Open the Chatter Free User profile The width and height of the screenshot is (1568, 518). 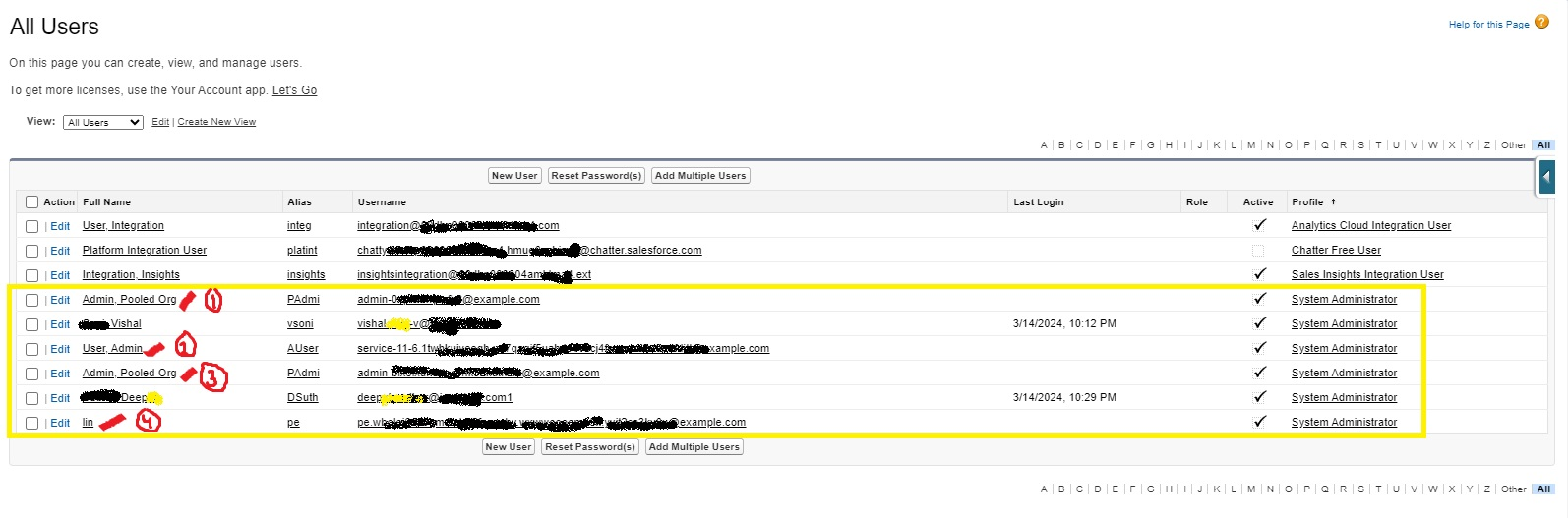tap(1336, 251)
